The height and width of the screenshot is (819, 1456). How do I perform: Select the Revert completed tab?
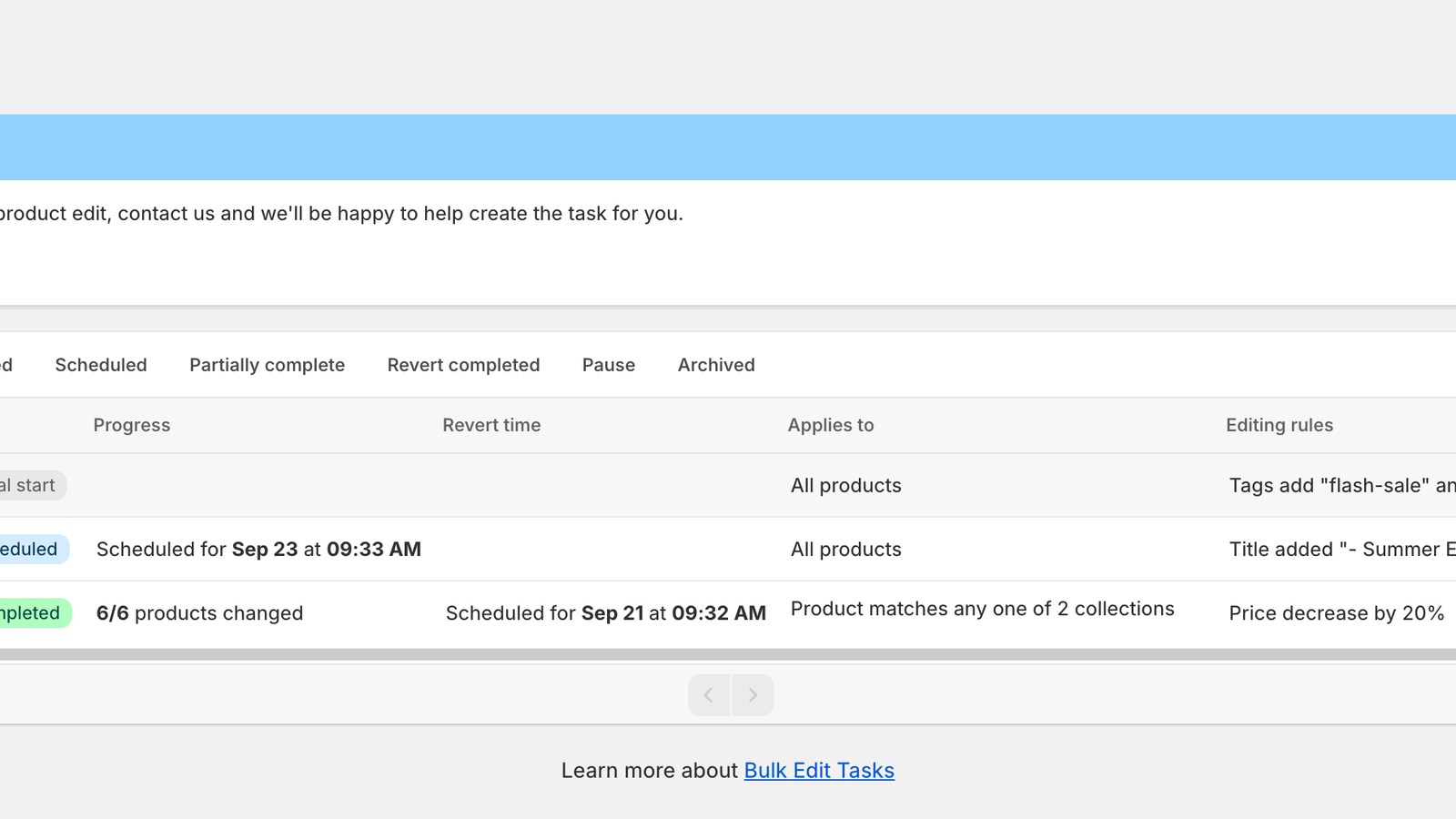[463, 365]
